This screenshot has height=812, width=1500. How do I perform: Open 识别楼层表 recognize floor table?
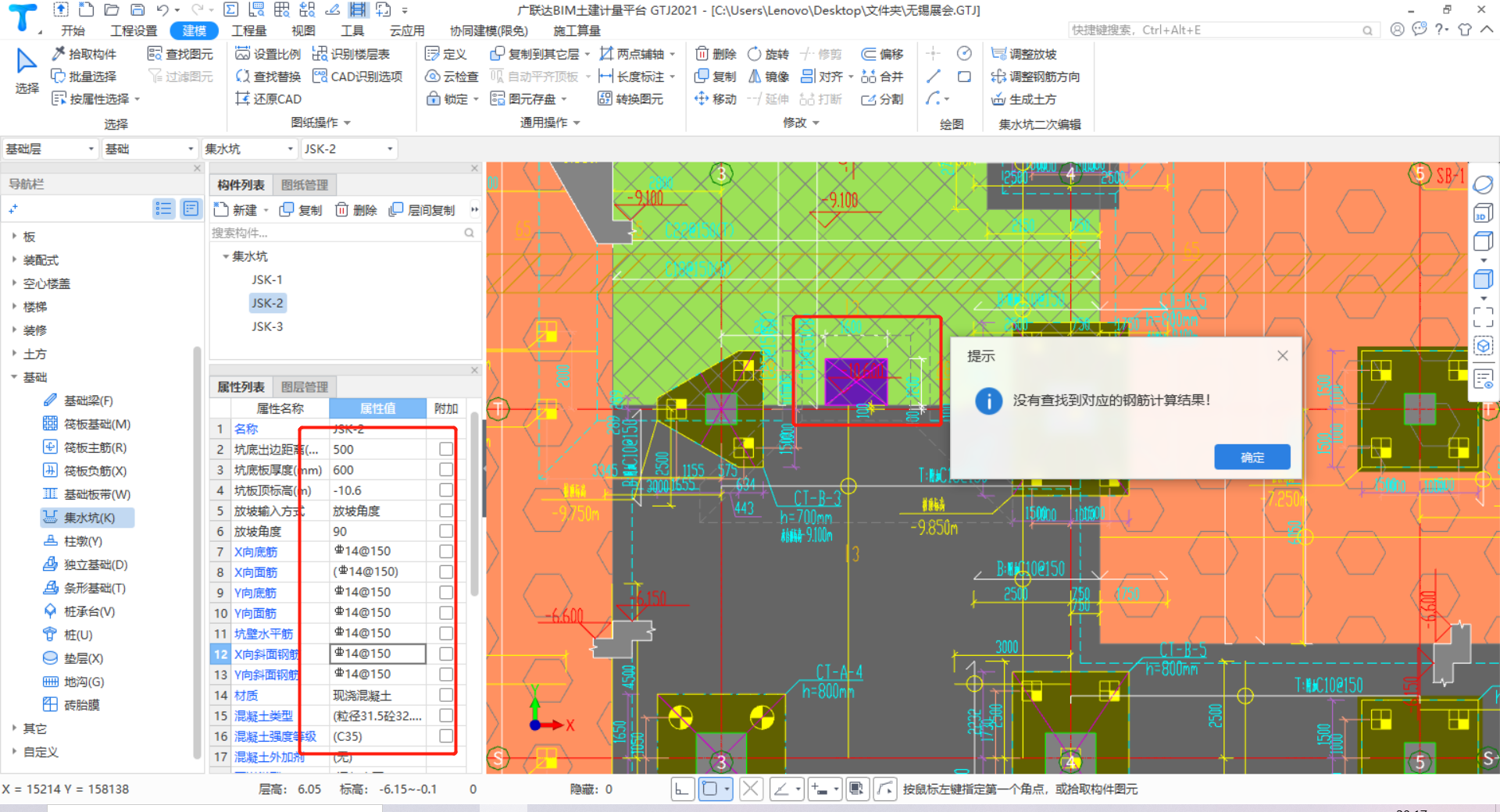351,54
